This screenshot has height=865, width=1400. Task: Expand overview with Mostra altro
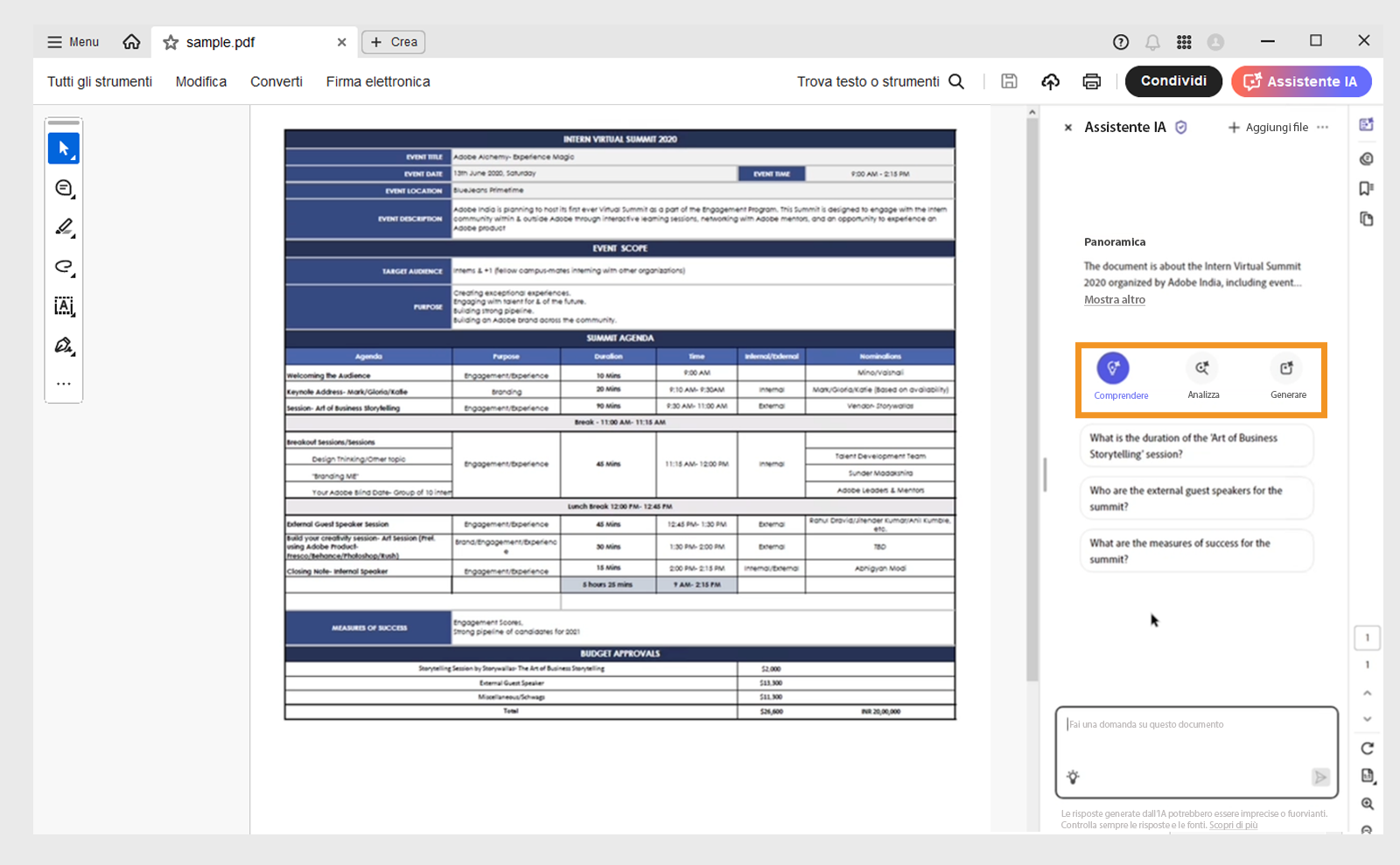1114,300
